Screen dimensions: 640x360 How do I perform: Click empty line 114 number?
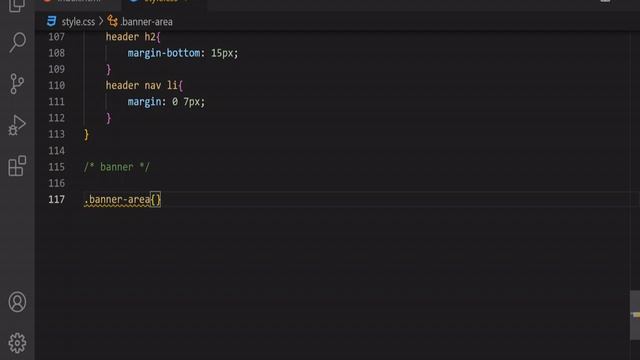[x=56, y=151]
